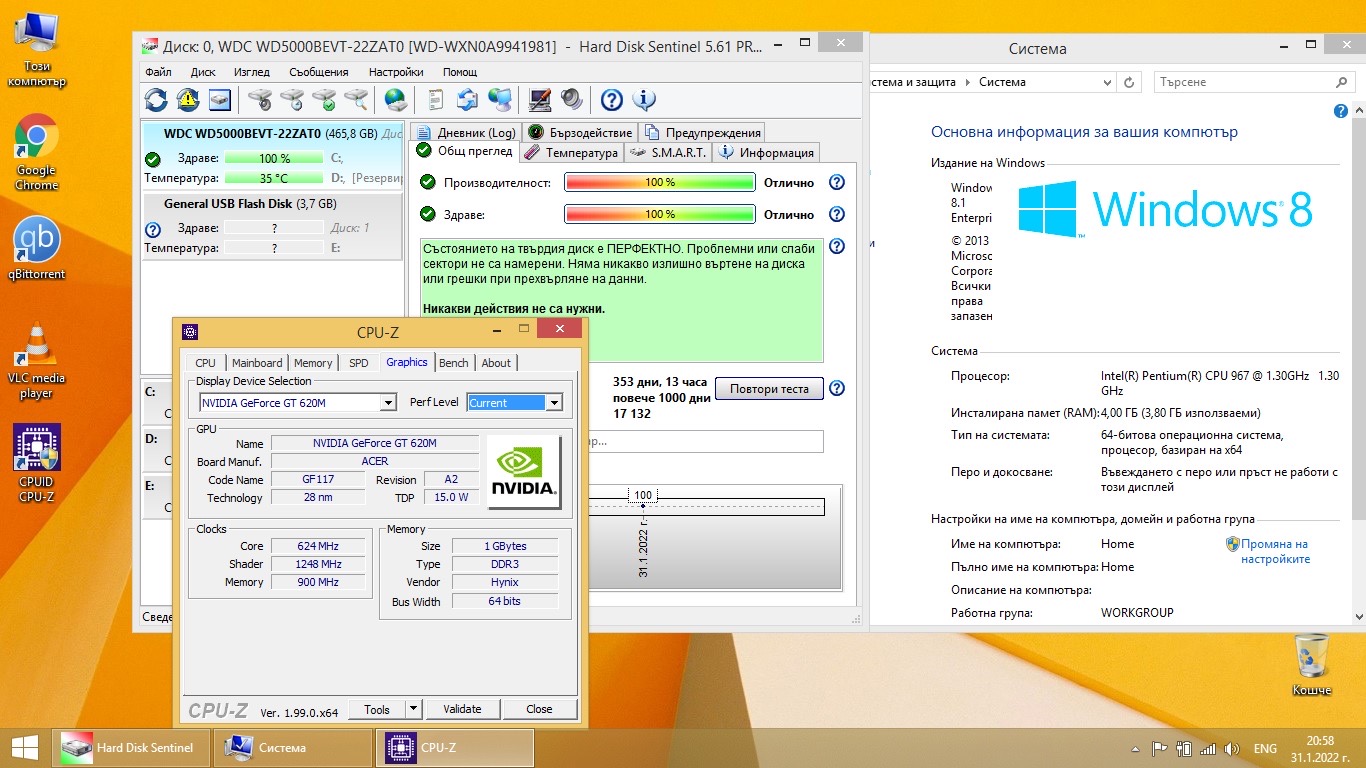Click the blue question mark toolbar help icon
The width and height of the screenshot is (1366, 768).
point(611,99)
